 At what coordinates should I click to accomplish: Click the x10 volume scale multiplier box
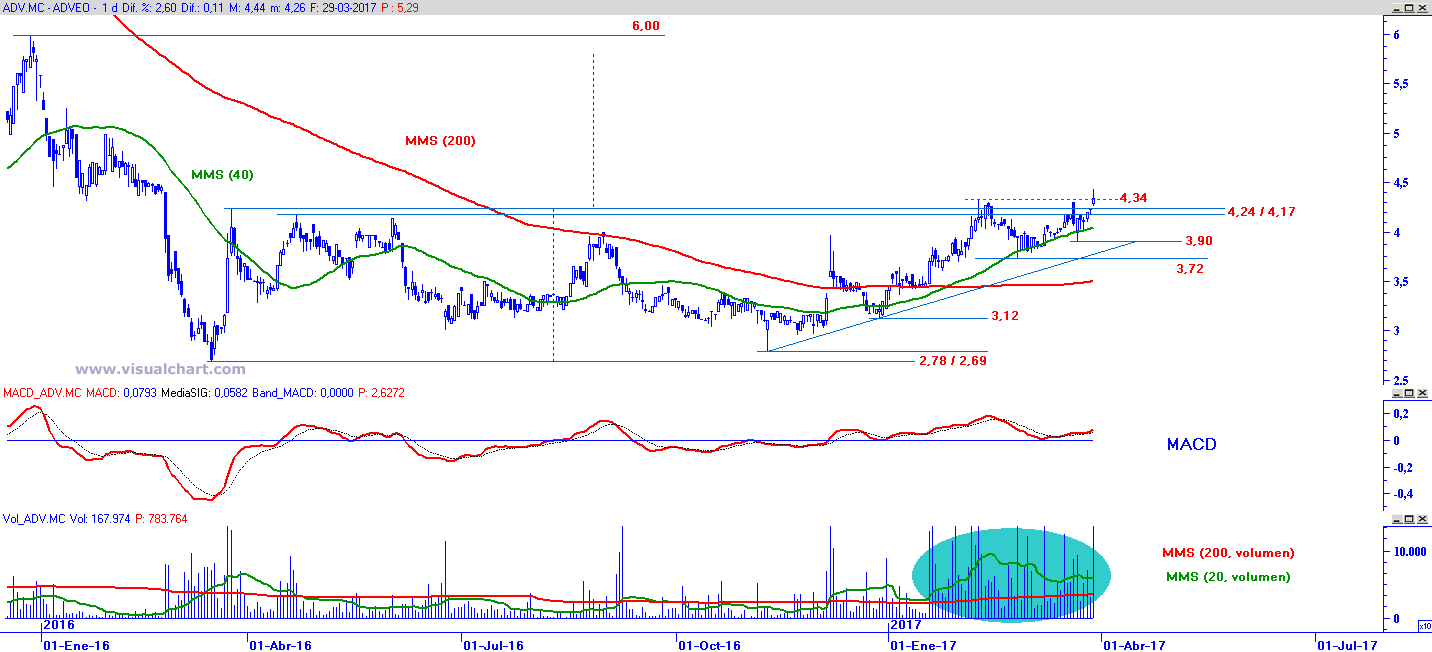point(1424,625)
